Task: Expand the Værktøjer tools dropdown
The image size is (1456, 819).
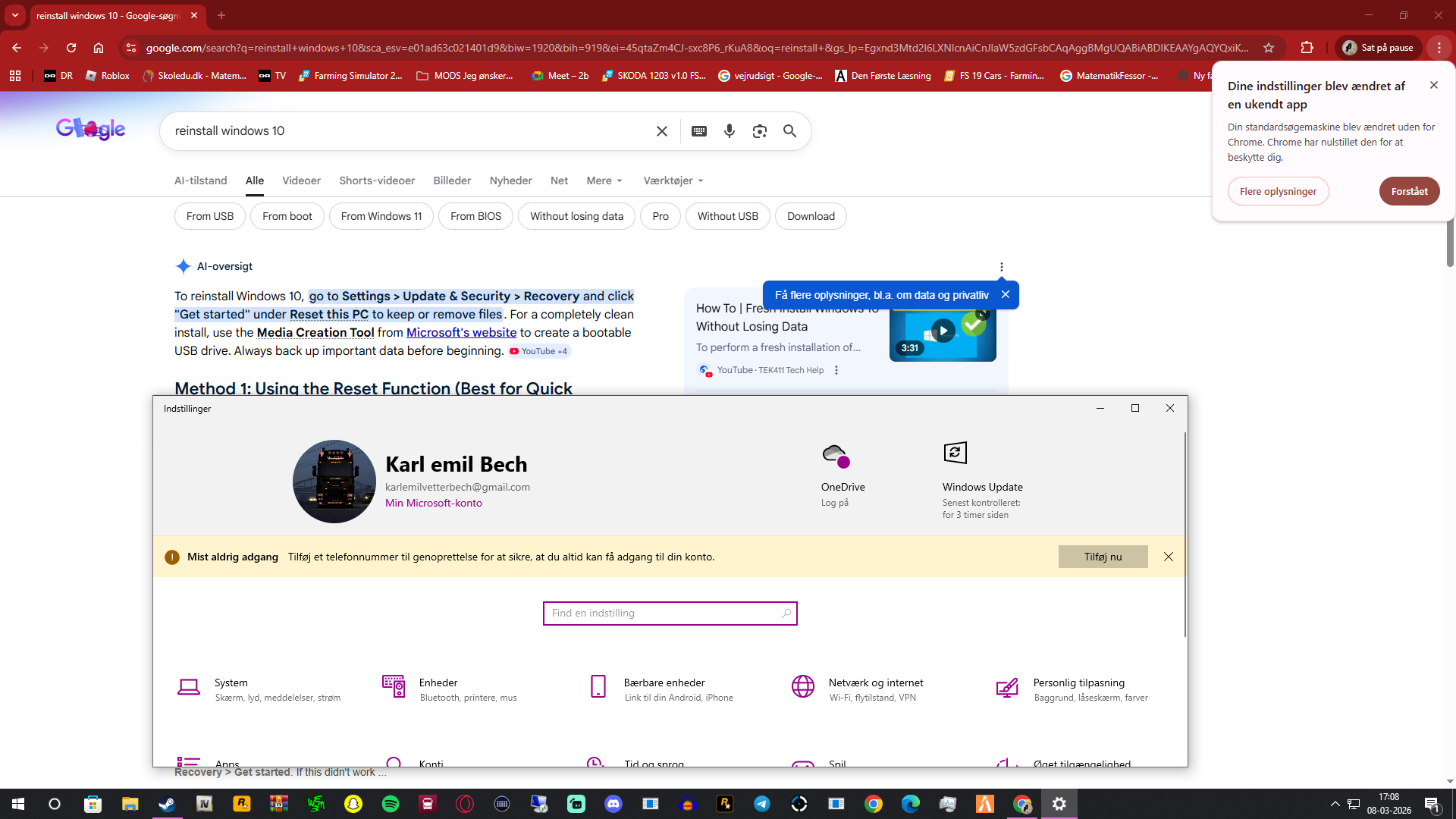Action: click(673, 180)
